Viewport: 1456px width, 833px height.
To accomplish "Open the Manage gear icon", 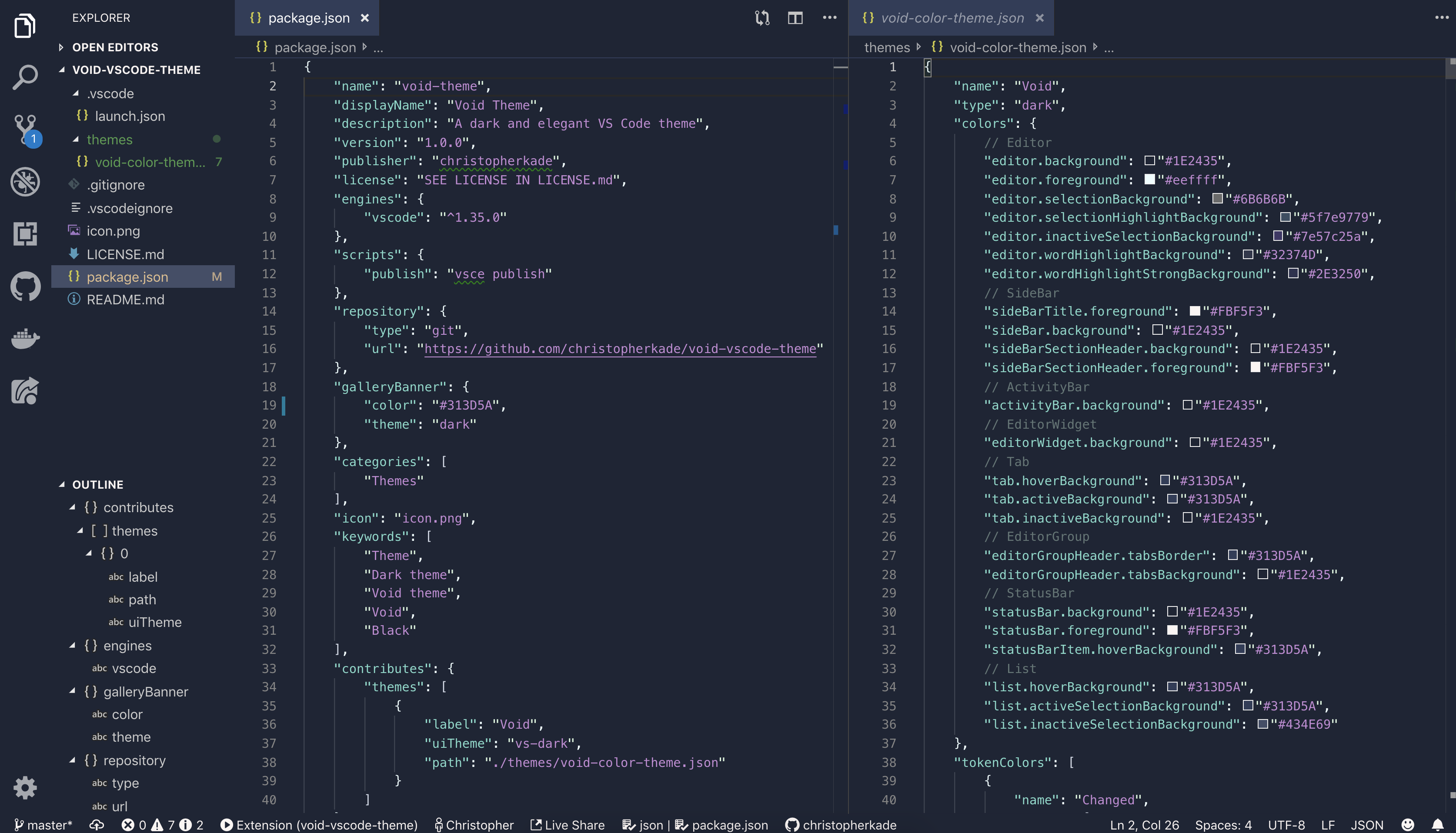I will pyautogui.click(x=25, y=787).
